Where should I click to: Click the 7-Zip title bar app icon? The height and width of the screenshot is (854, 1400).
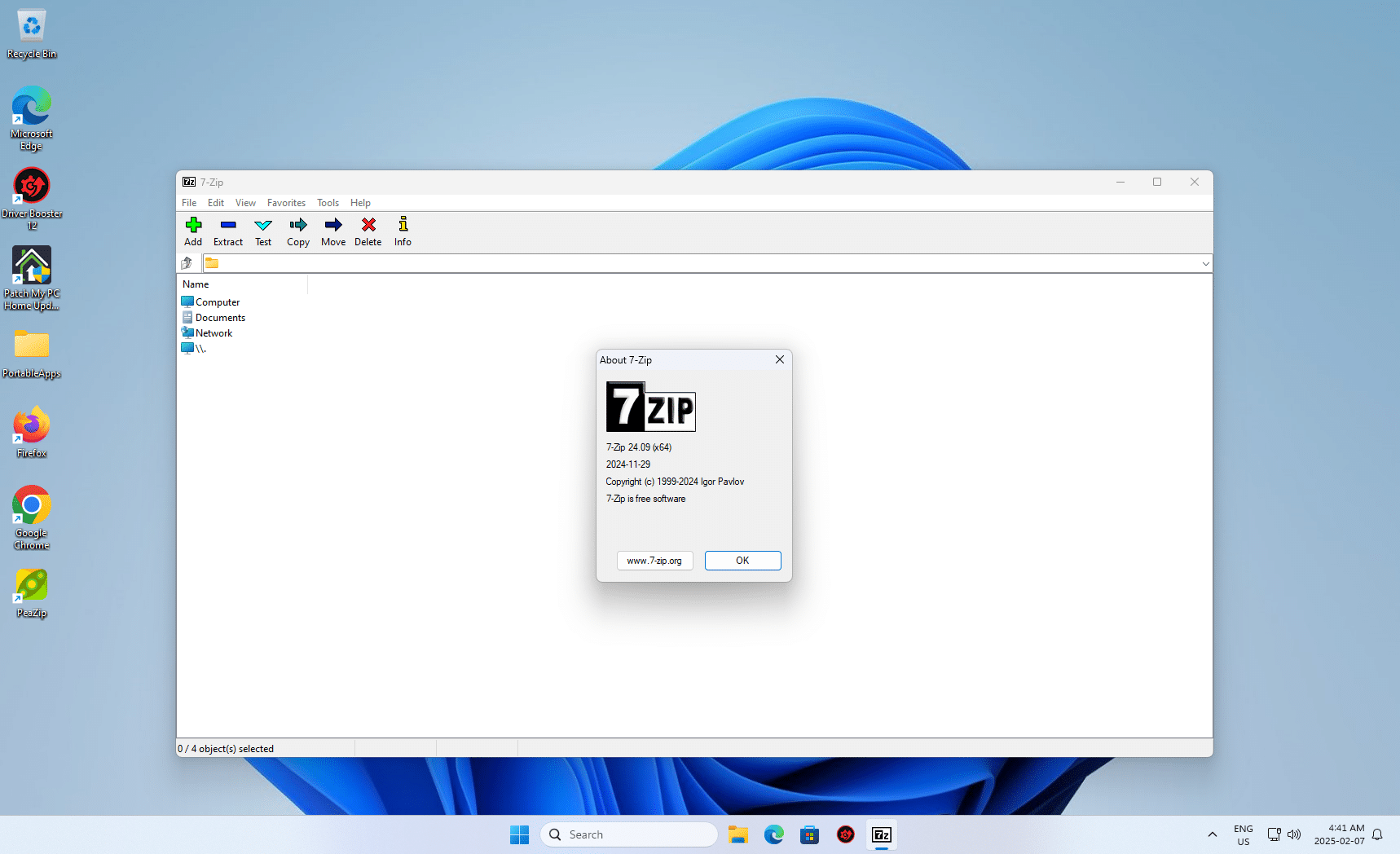coord(189,182)
